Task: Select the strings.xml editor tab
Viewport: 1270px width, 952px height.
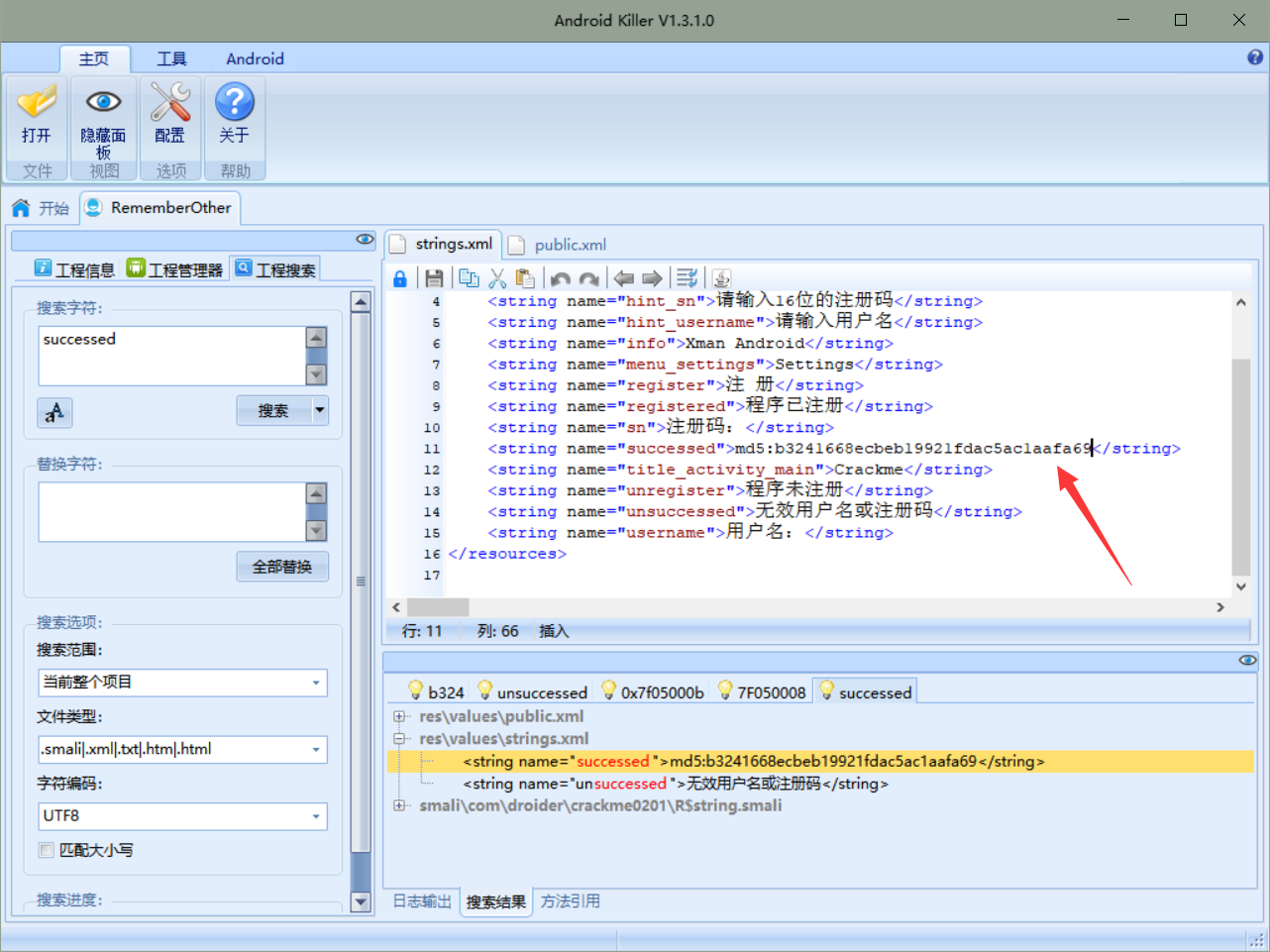Action: 442,244
